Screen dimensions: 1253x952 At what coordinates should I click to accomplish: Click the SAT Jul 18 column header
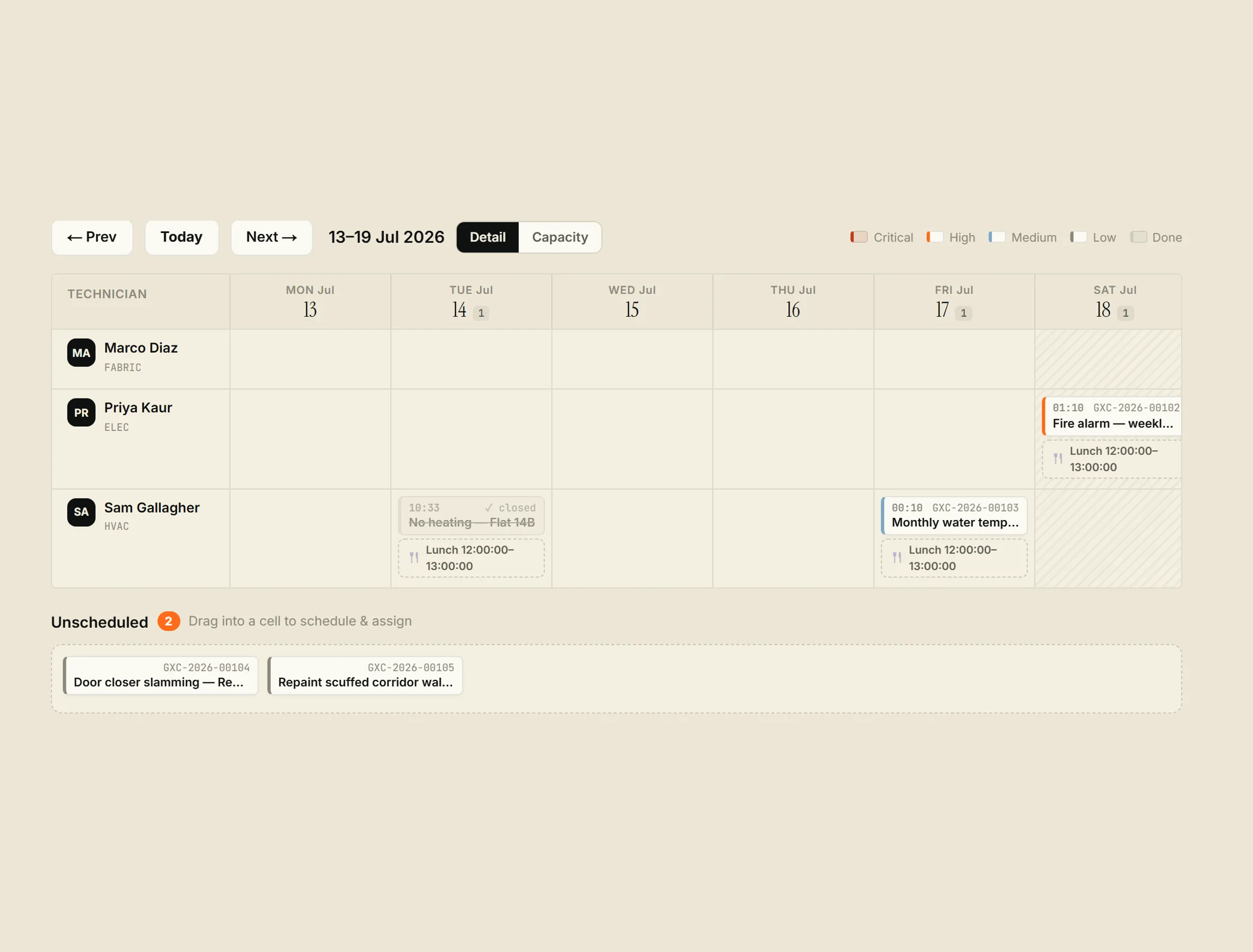pyautogui.click(x=1109, y=301)
